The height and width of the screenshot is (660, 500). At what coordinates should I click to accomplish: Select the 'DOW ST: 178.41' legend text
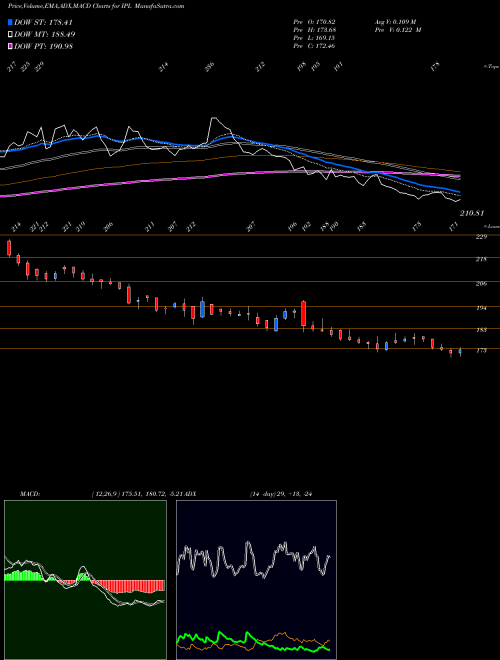click(x=43, y=22)
